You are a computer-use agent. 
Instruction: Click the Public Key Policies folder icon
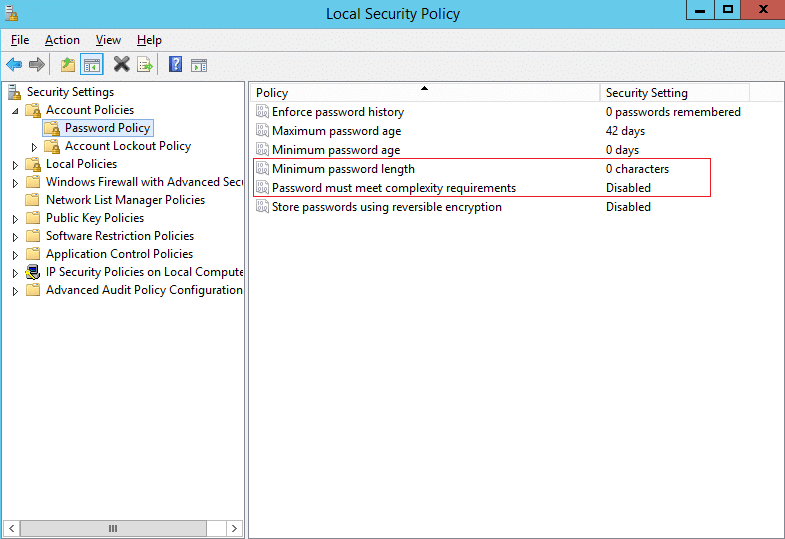point(33,218)
